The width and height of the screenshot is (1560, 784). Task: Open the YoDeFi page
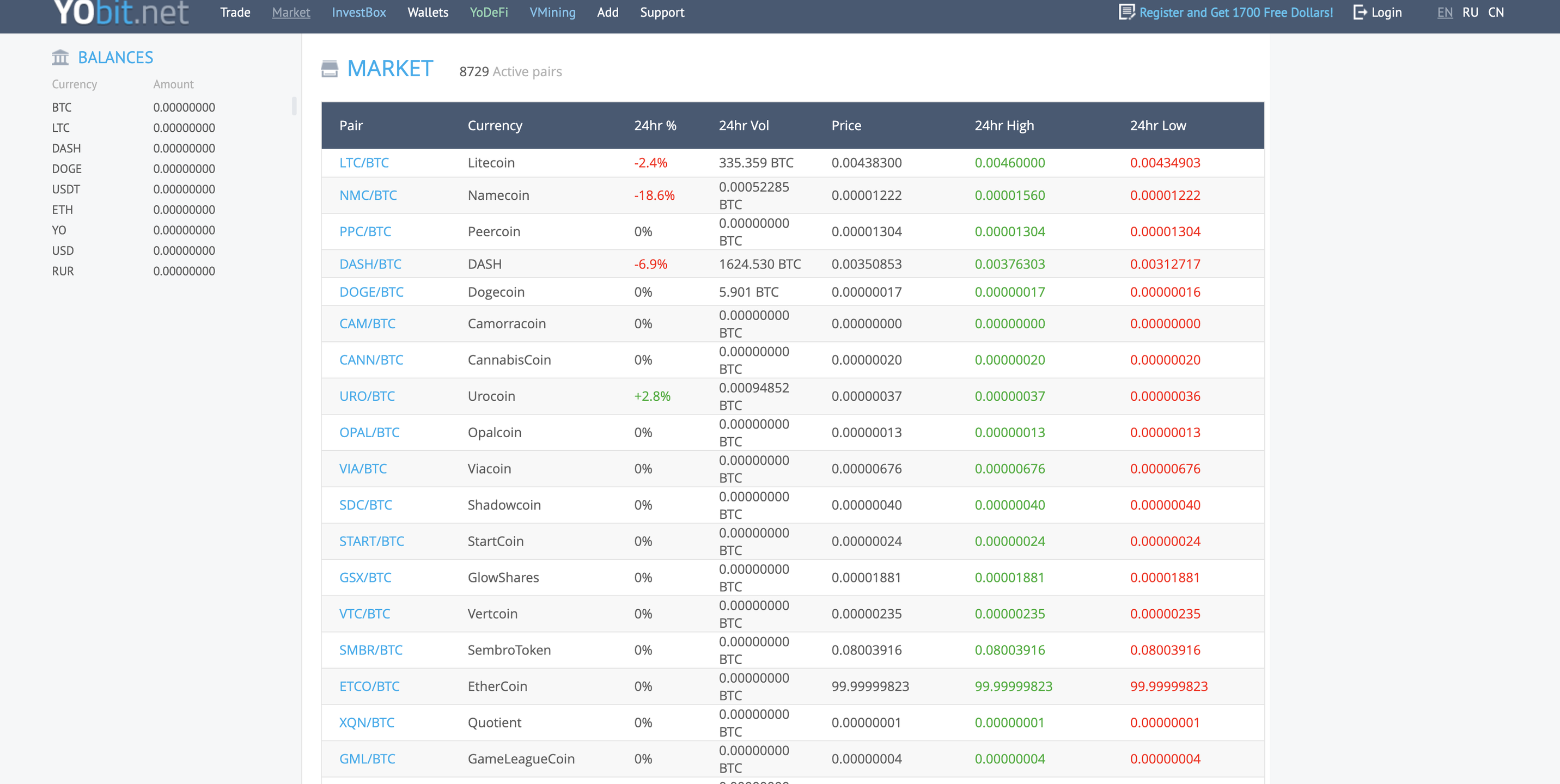[x=489, y=12]
